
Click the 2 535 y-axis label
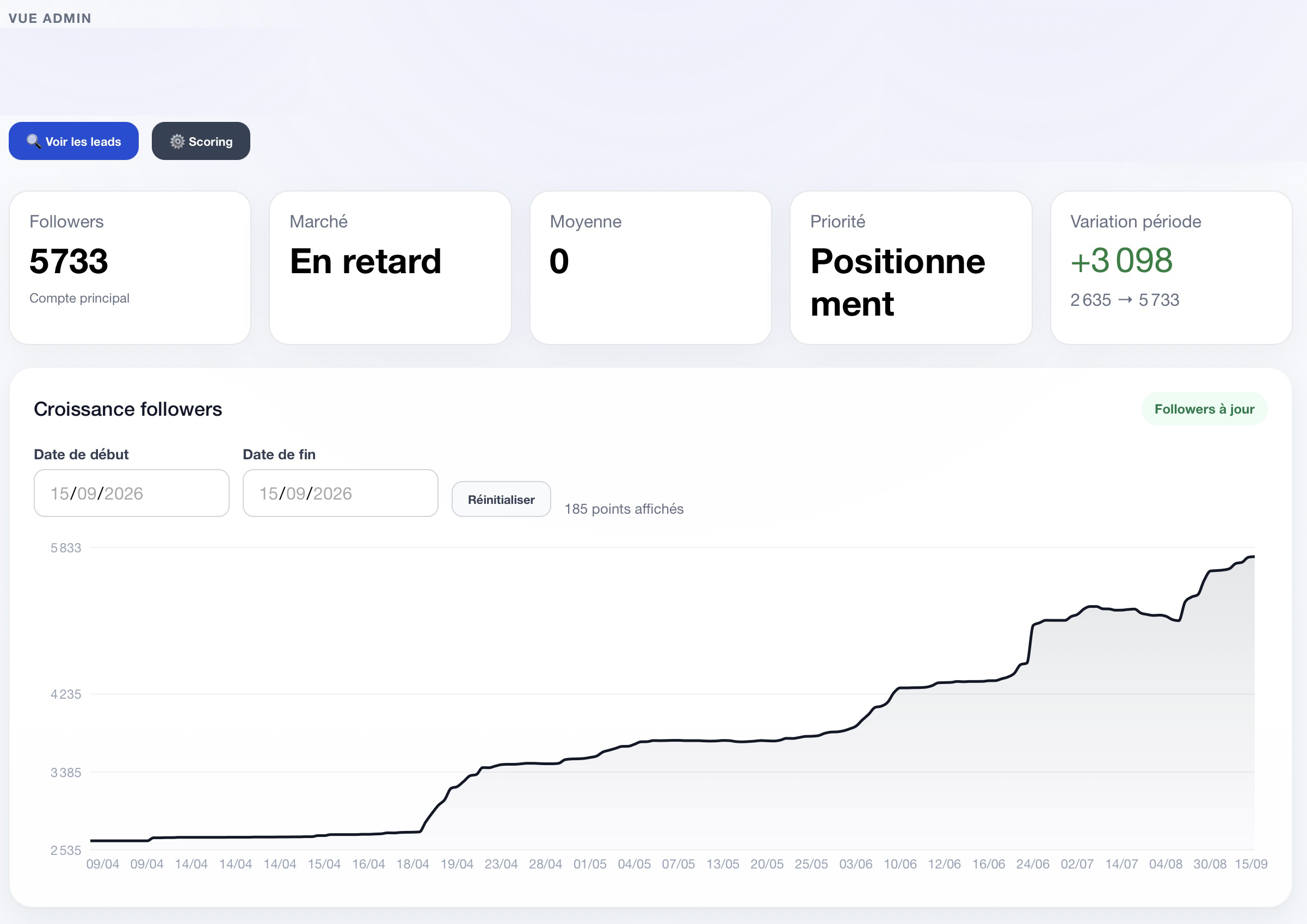point(66,851)
